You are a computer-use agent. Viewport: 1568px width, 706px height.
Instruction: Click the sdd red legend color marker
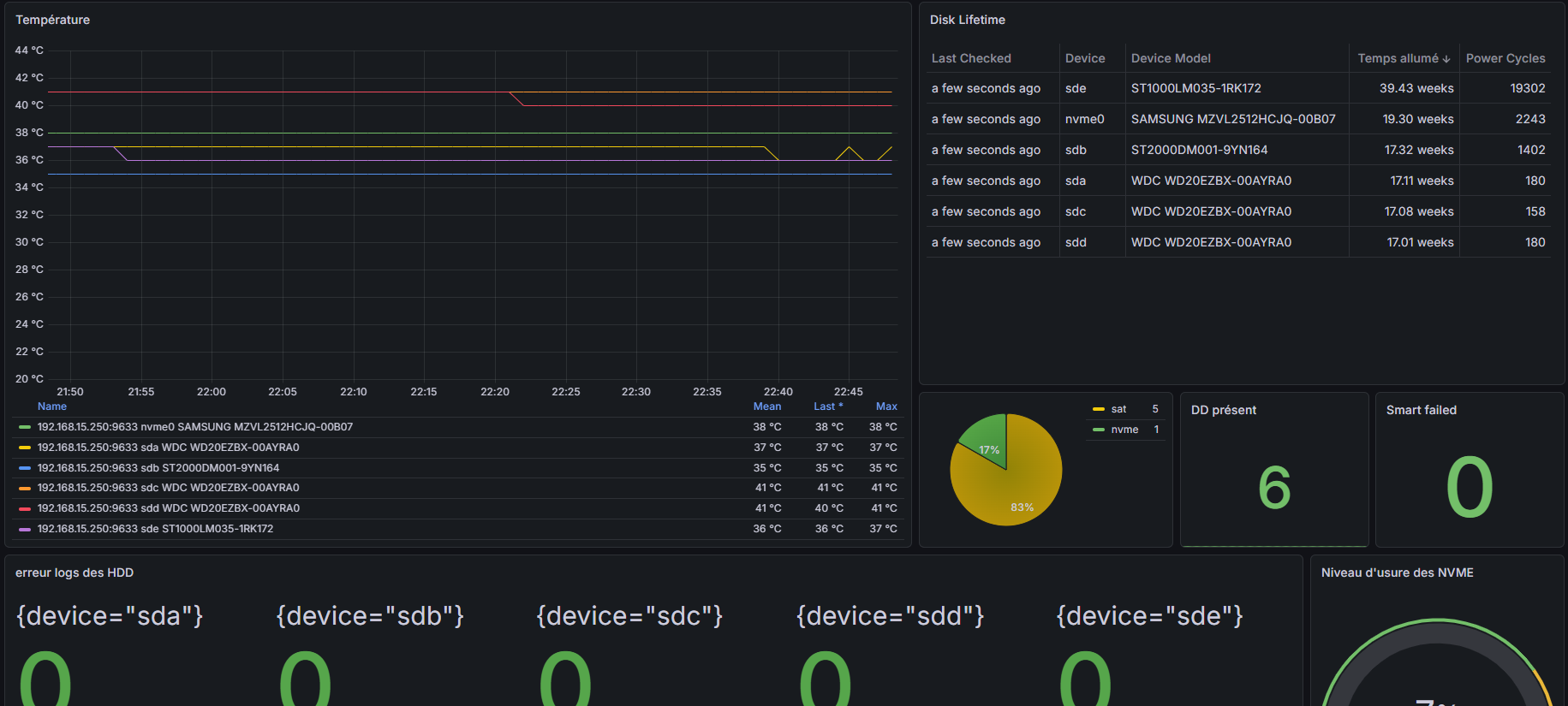click(x=25, y=508)
